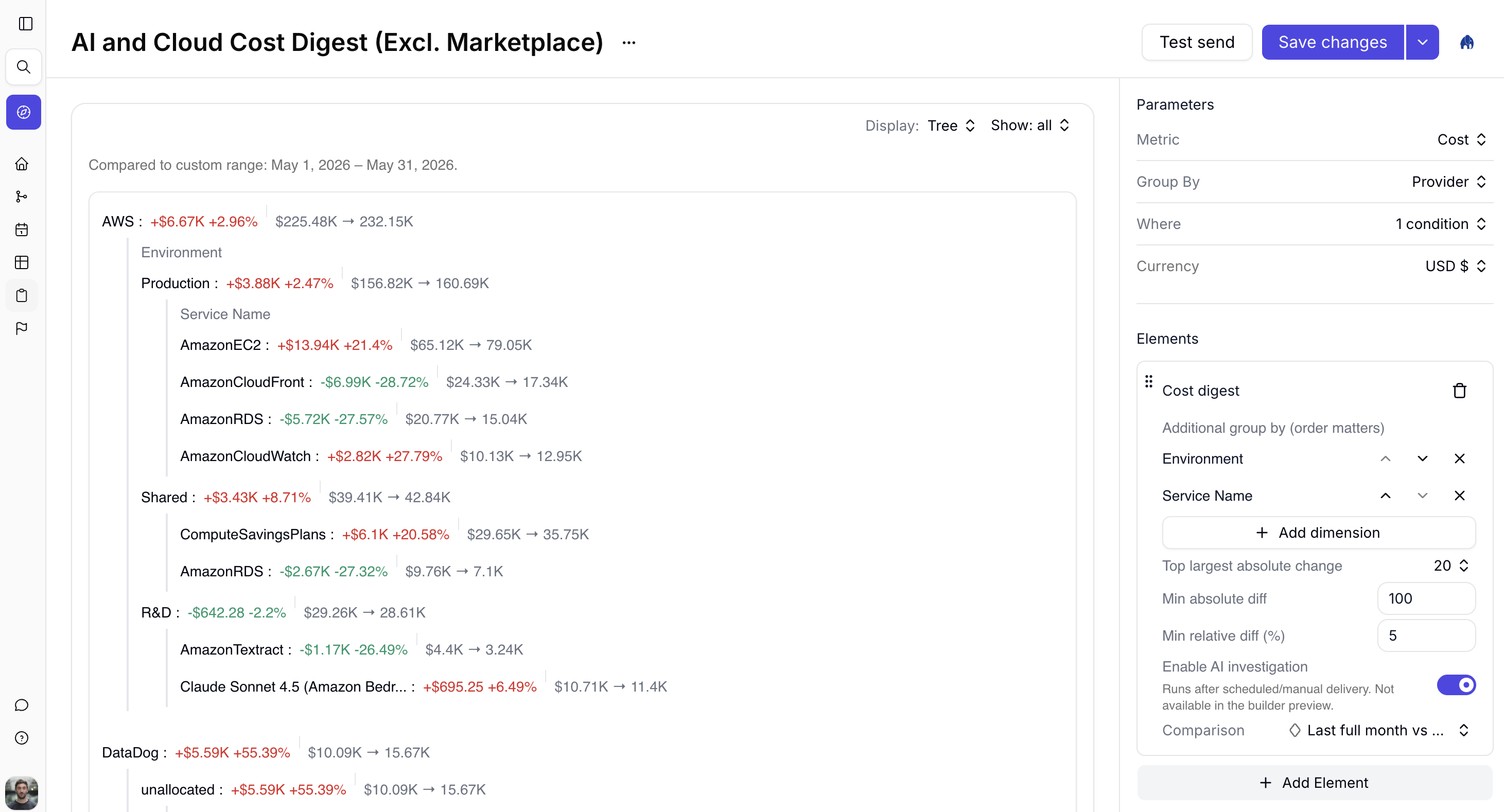The height and width of the screenshot is (812, 1504).
Task: Move Service Name dimension down
Action: coord(1422,496)
